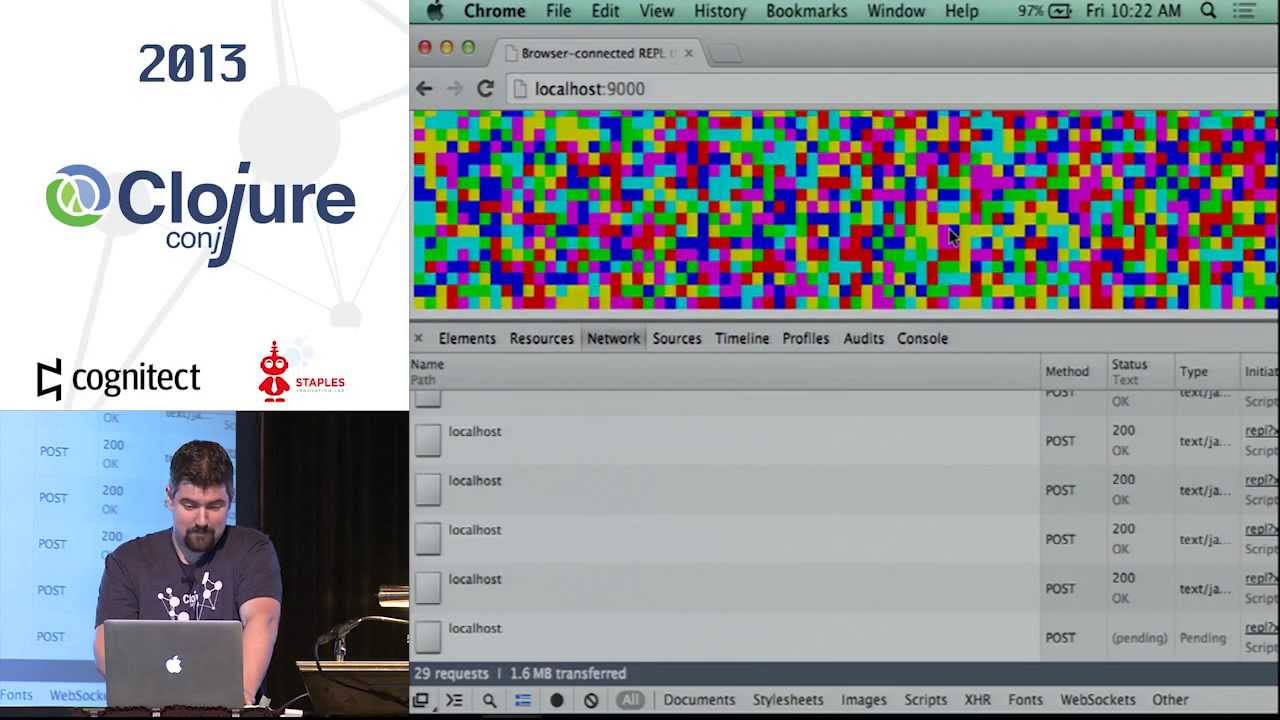Click the localhost:9000 address bar
This screenshot has height=720, width=1280.
(x=892, y=89)
